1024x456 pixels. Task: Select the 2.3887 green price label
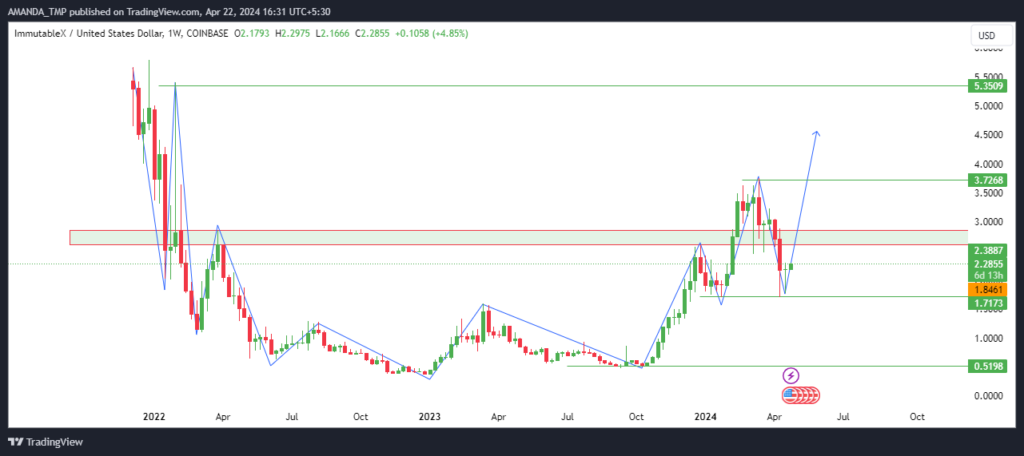click(987, 251)
